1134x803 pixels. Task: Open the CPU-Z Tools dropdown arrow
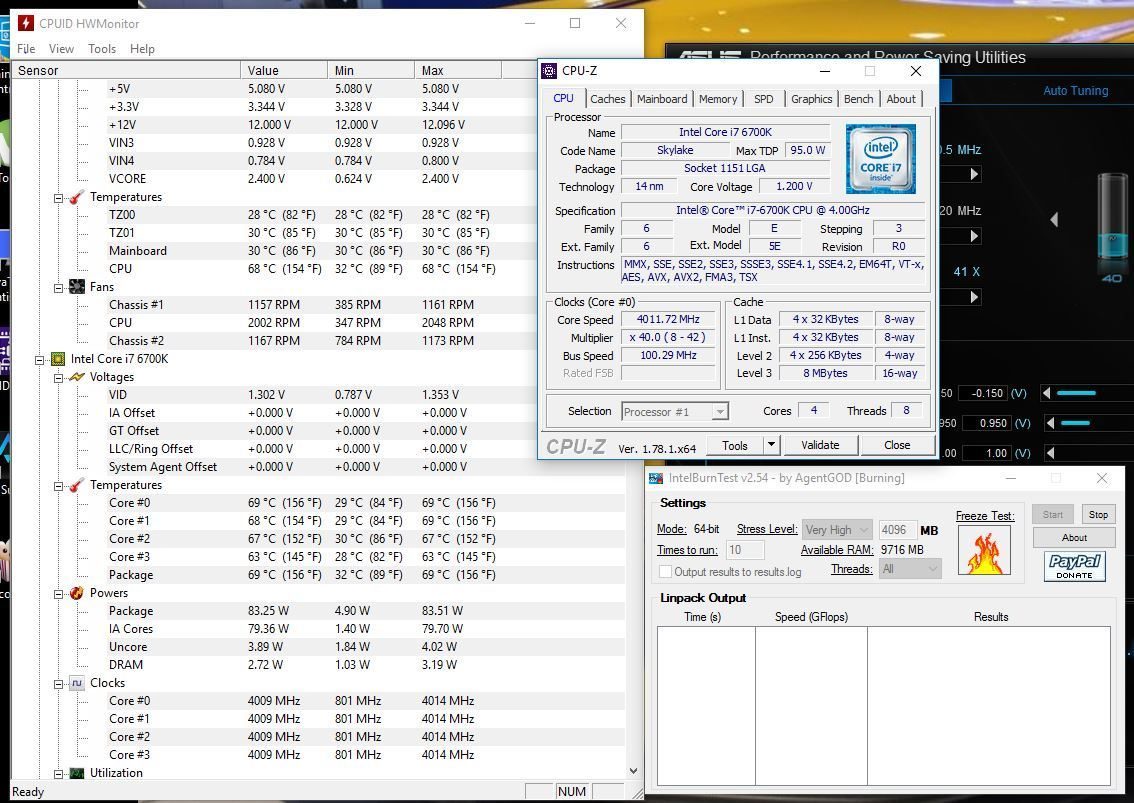tap(772, 445)
